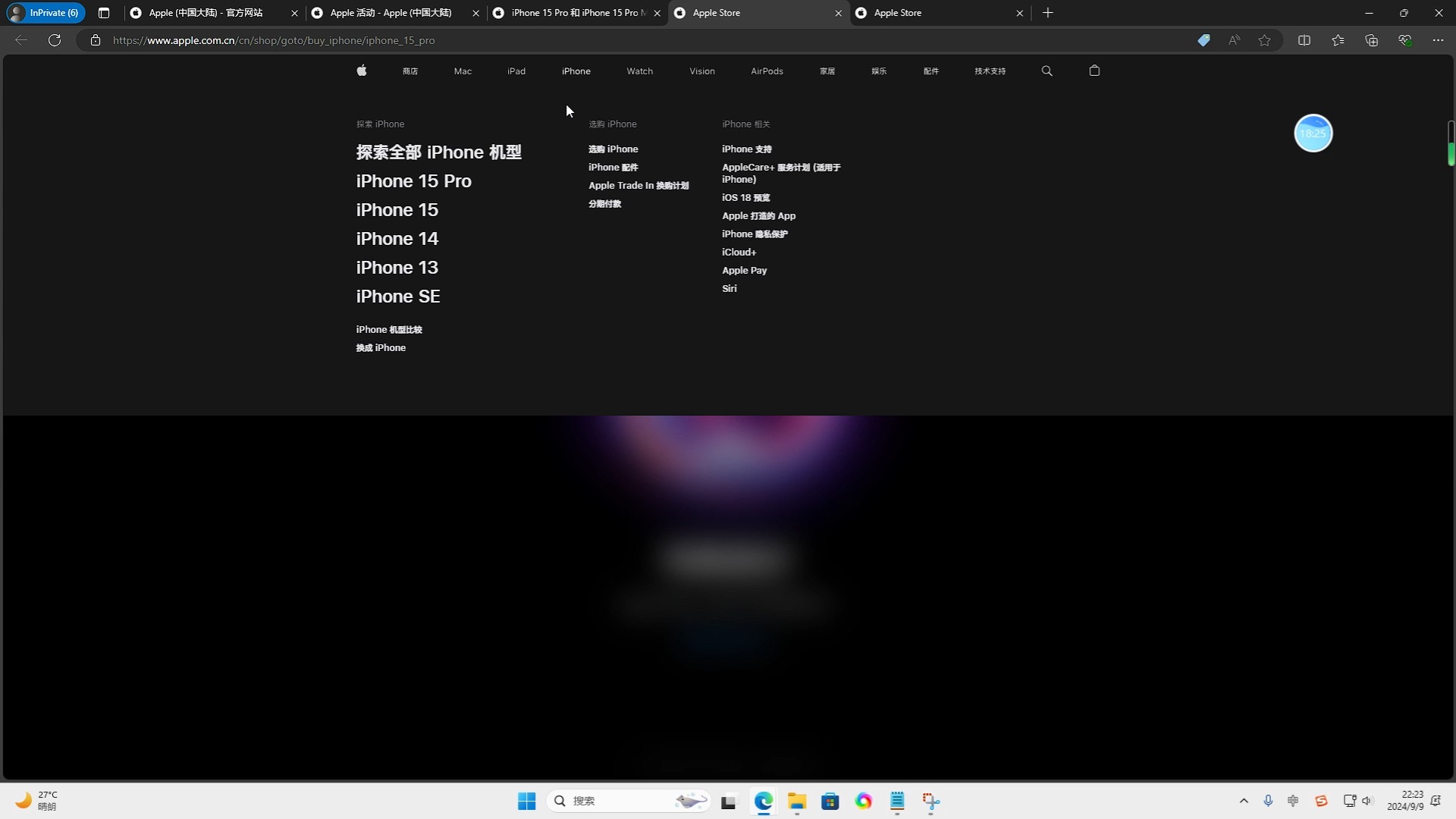The image size is (1456, 819).
Task: Open Microsoft Edge from taskbar
Action: click(x=764, y=801)
